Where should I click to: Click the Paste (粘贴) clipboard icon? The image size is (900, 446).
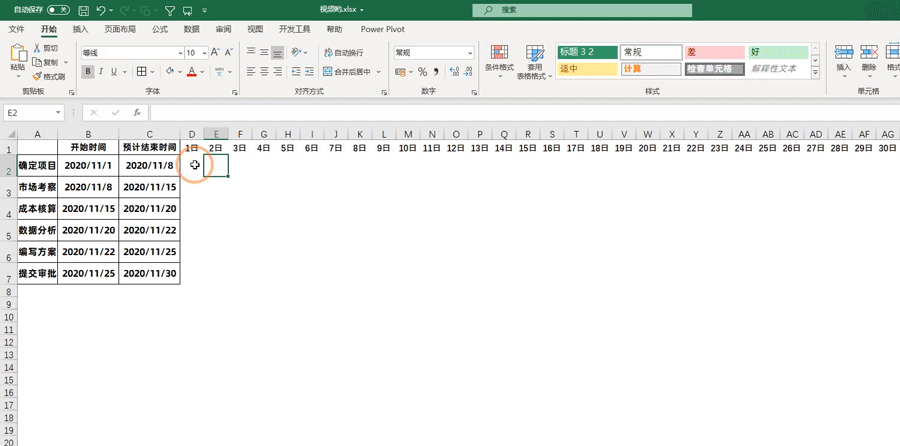[18, 53]
